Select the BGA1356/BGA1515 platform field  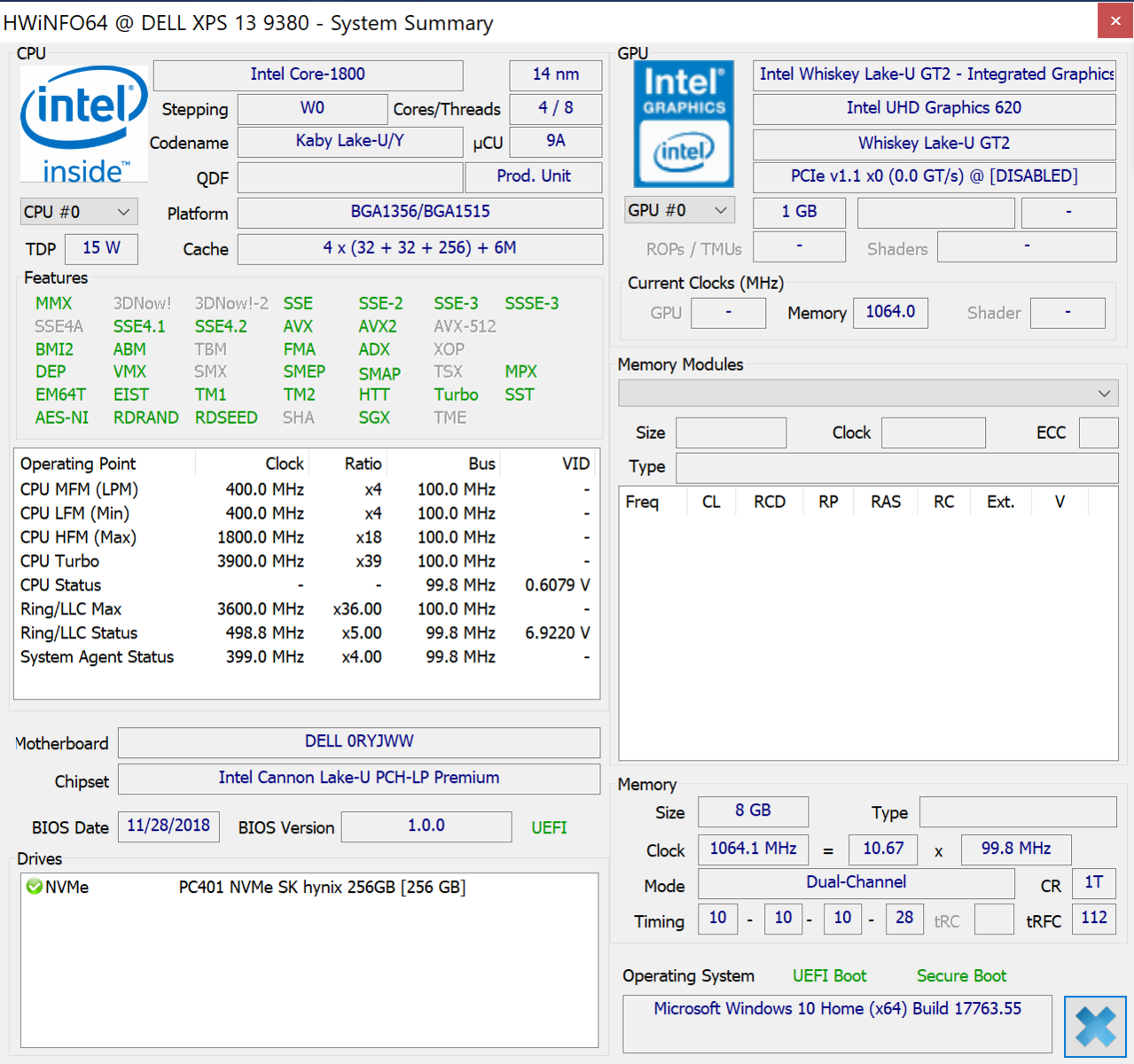pyautogui.click(x=420, y=212)
